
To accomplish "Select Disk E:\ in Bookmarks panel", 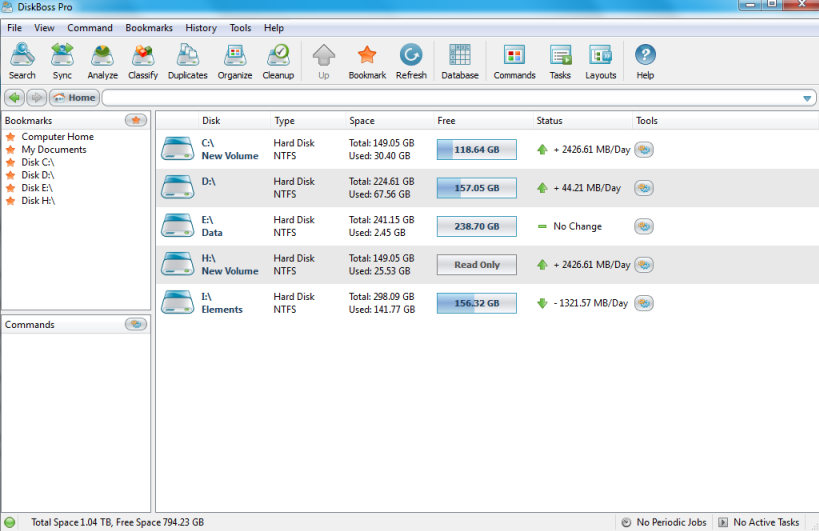I will coord(38,188).
